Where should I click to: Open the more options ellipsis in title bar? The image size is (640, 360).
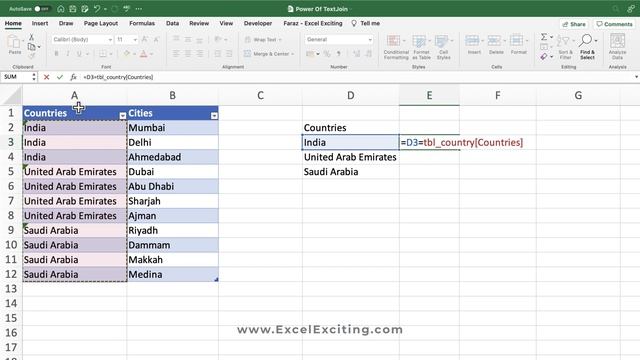tap(139, 9)
